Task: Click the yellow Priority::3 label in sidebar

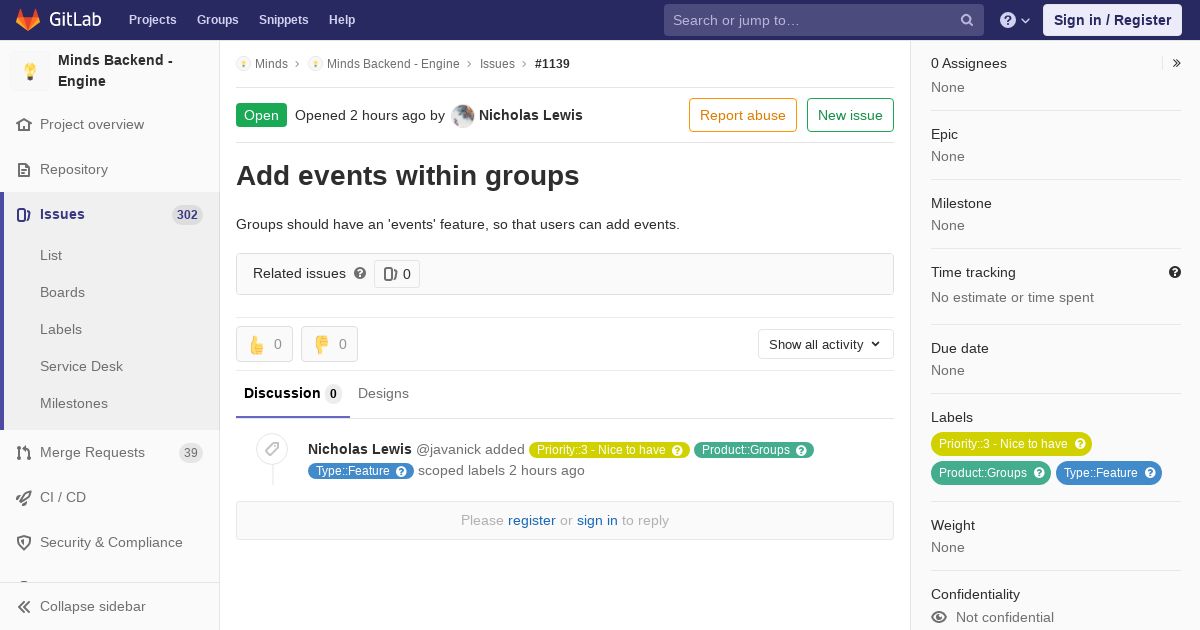Action: [x=1011, y=444]
